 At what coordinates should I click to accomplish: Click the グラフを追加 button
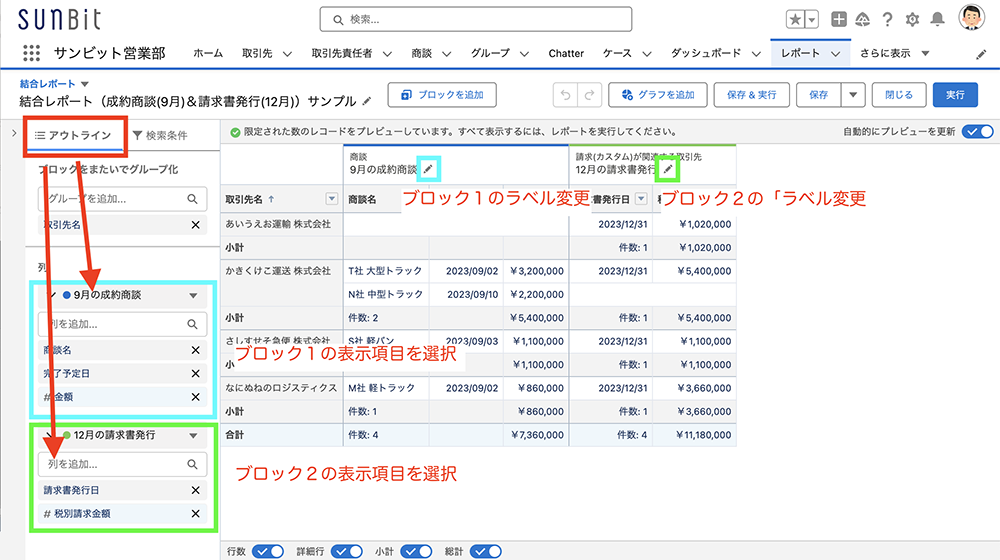pos(658,95)
